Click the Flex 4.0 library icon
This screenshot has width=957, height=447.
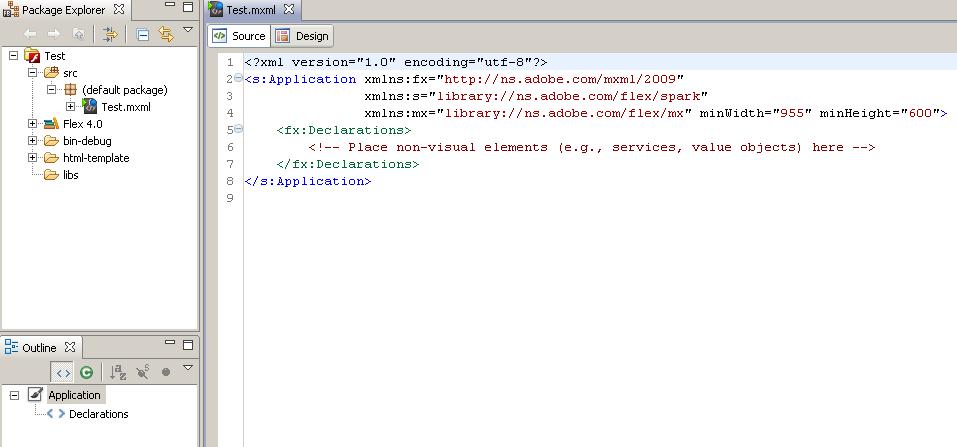(51, 124)
